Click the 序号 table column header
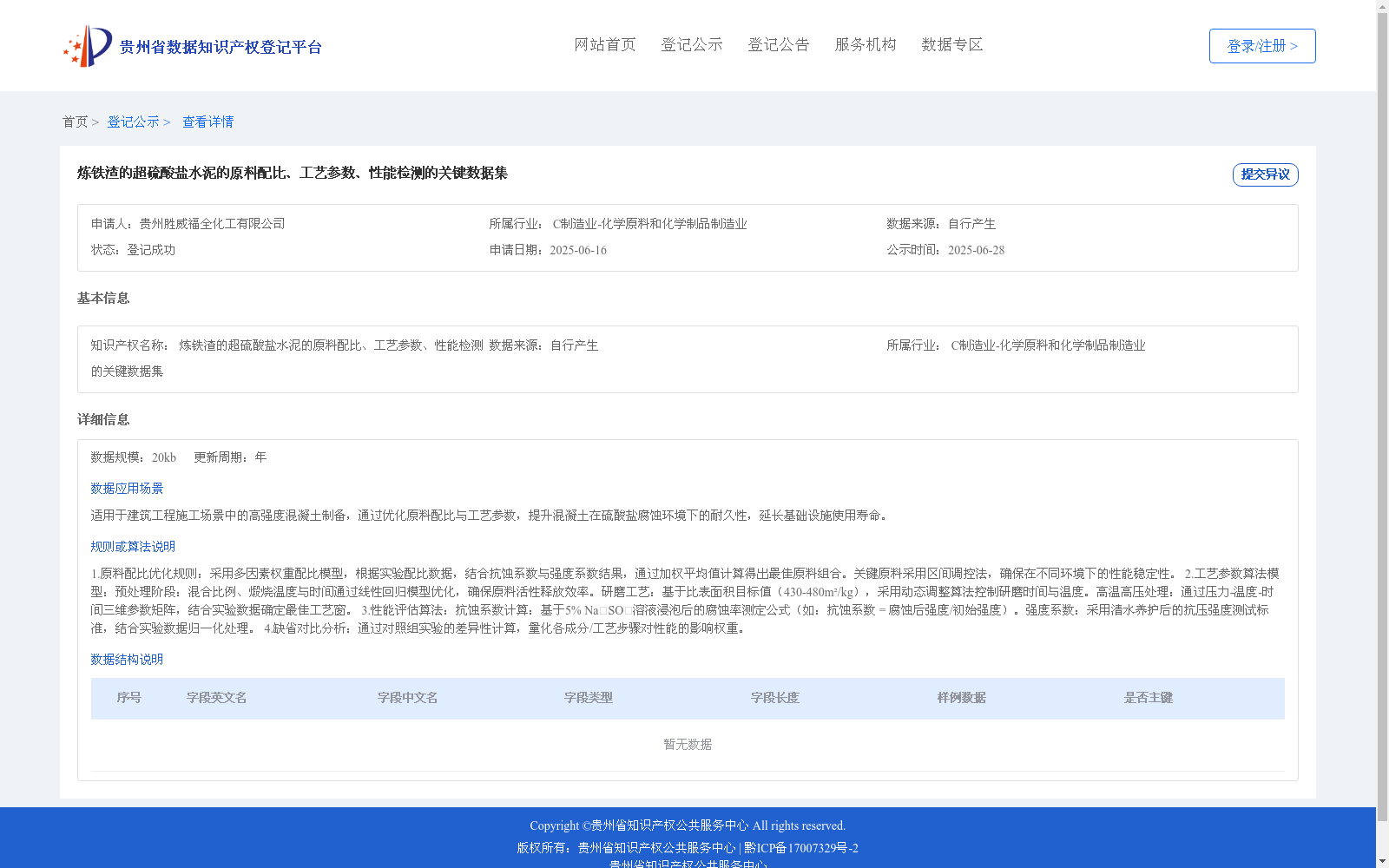This screenshot has width=1389, height=868. [129, 698]
